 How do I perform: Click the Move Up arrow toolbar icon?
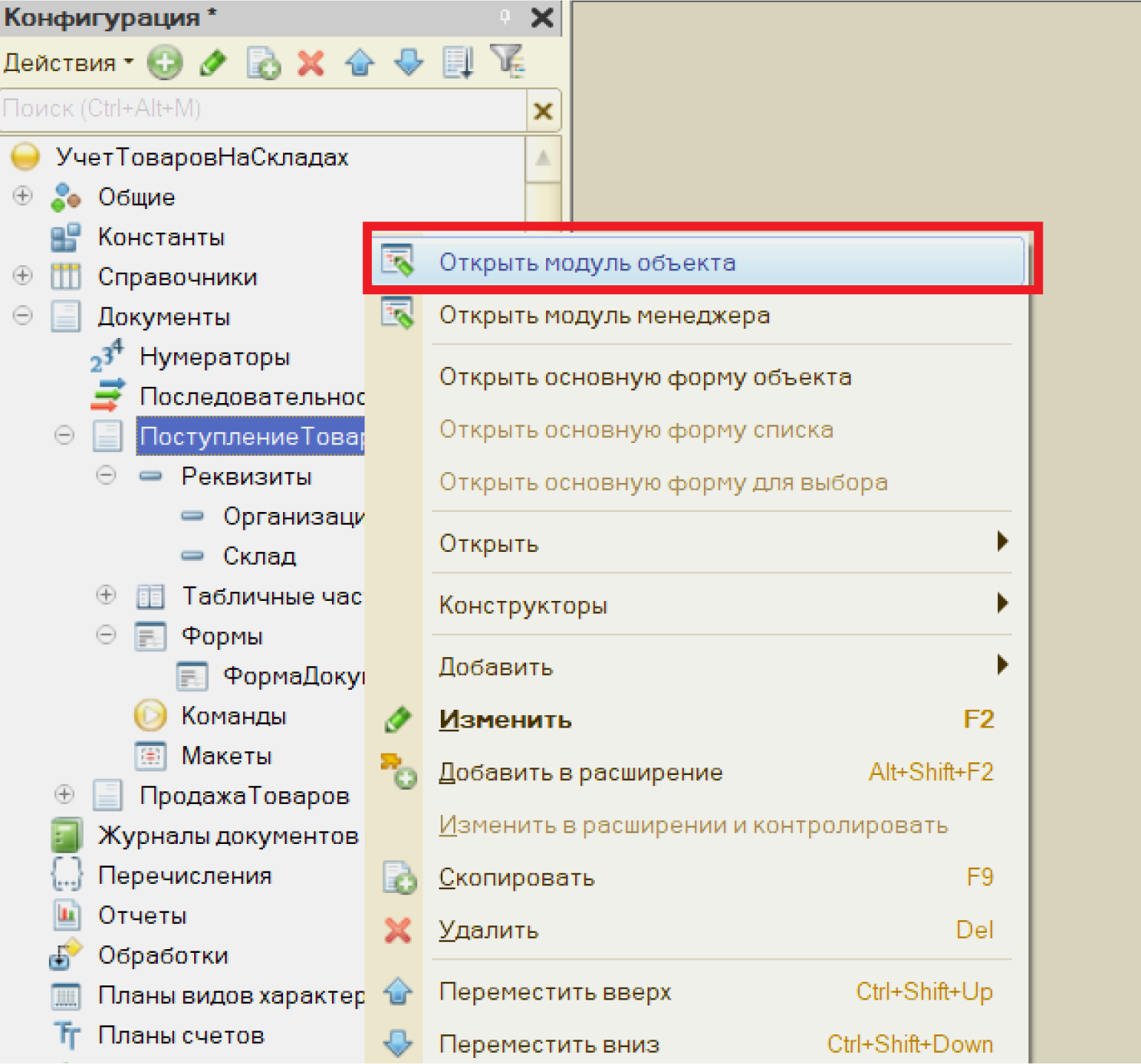360,63
